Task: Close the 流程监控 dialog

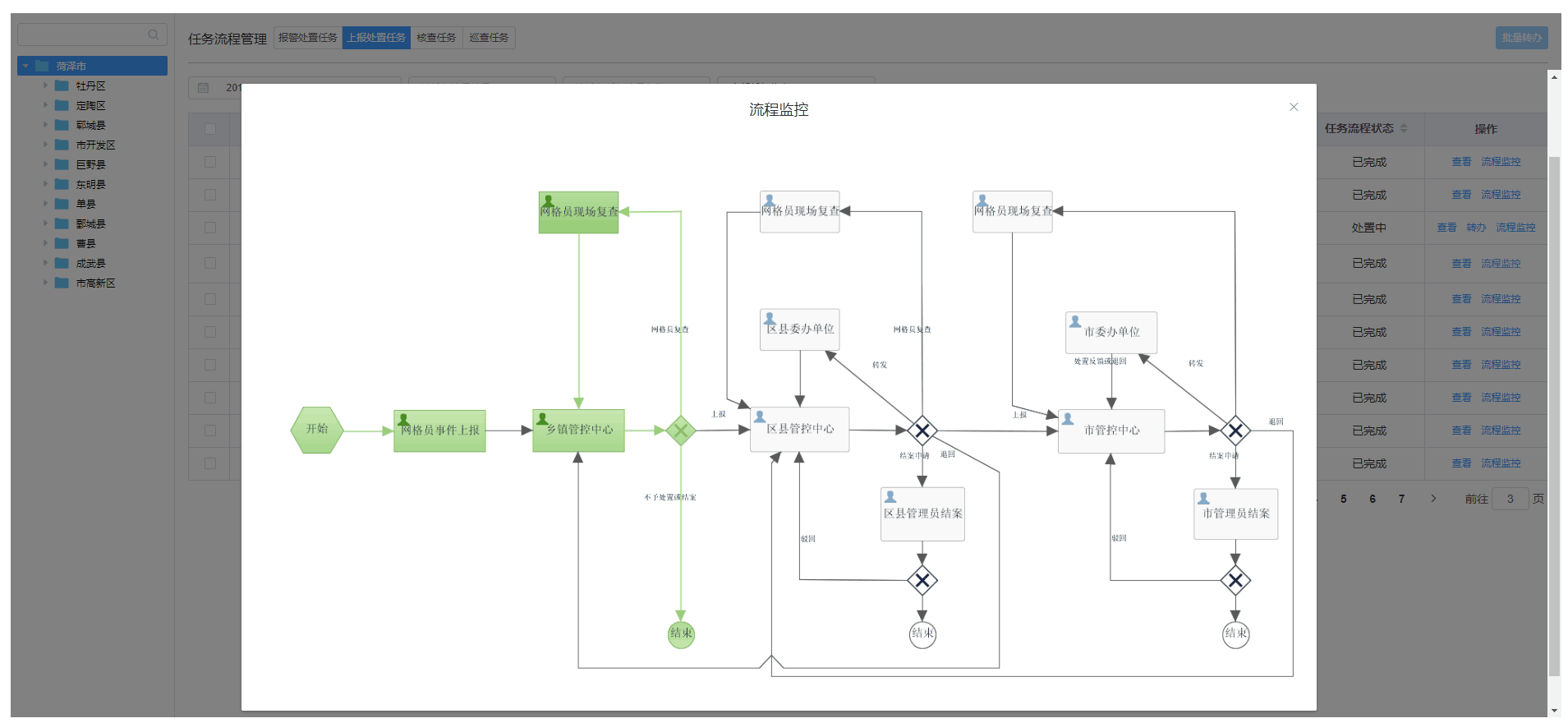Action: pyautogui.click(x=1294, y=107)
